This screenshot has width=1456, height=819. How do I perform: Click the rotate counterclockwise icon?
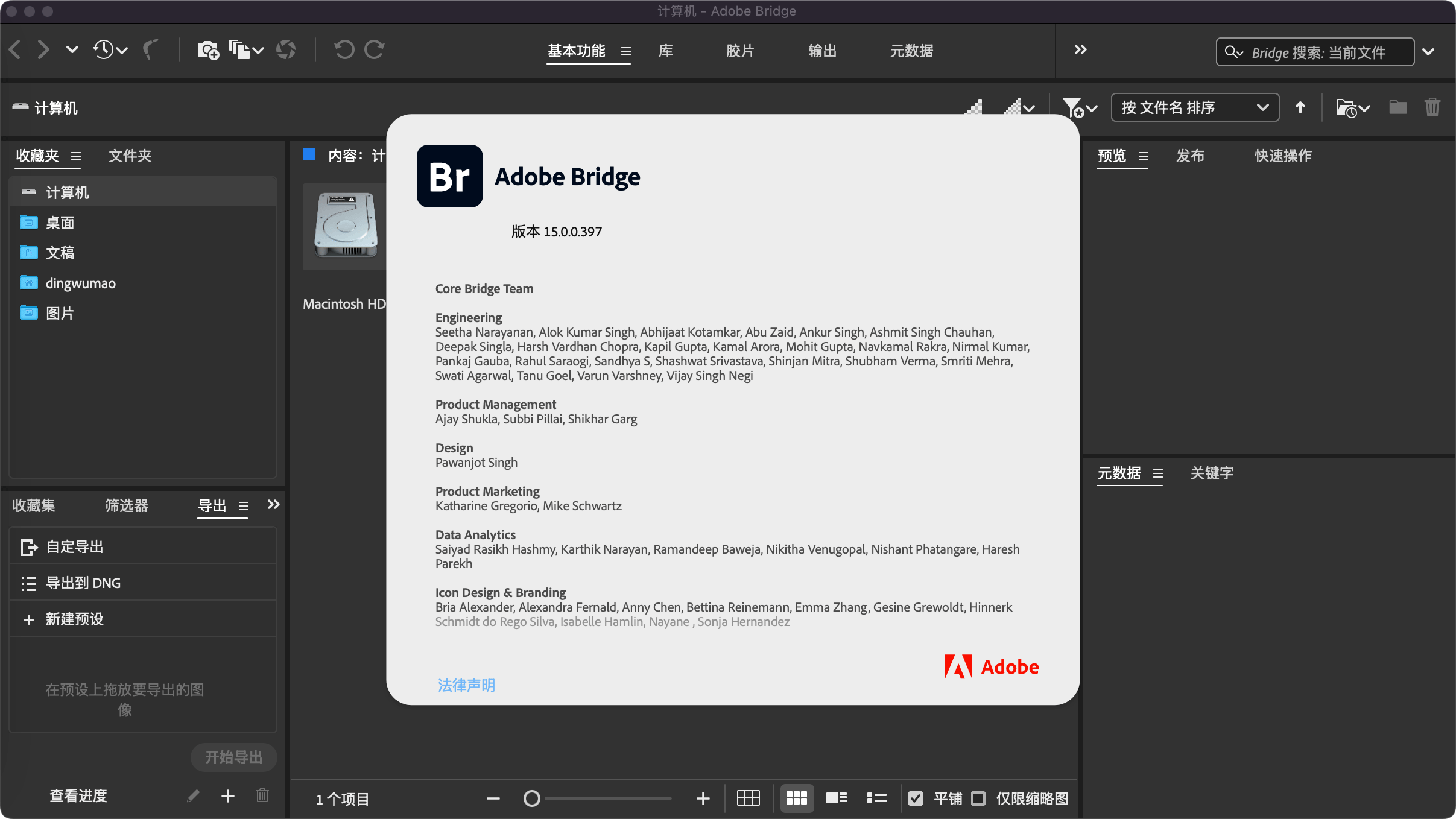pyautogui.click(x=344, y=50)
